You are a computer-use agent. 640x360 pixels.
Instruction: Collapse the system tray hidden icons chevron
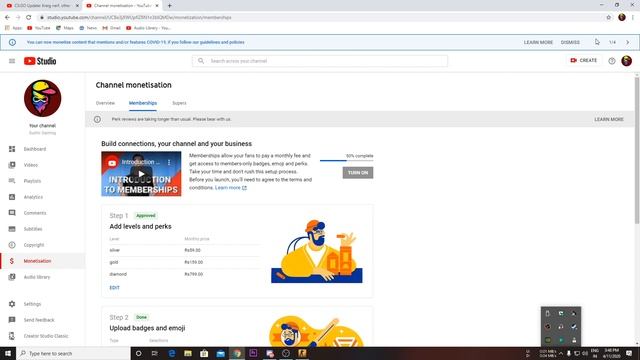(561, 353)
